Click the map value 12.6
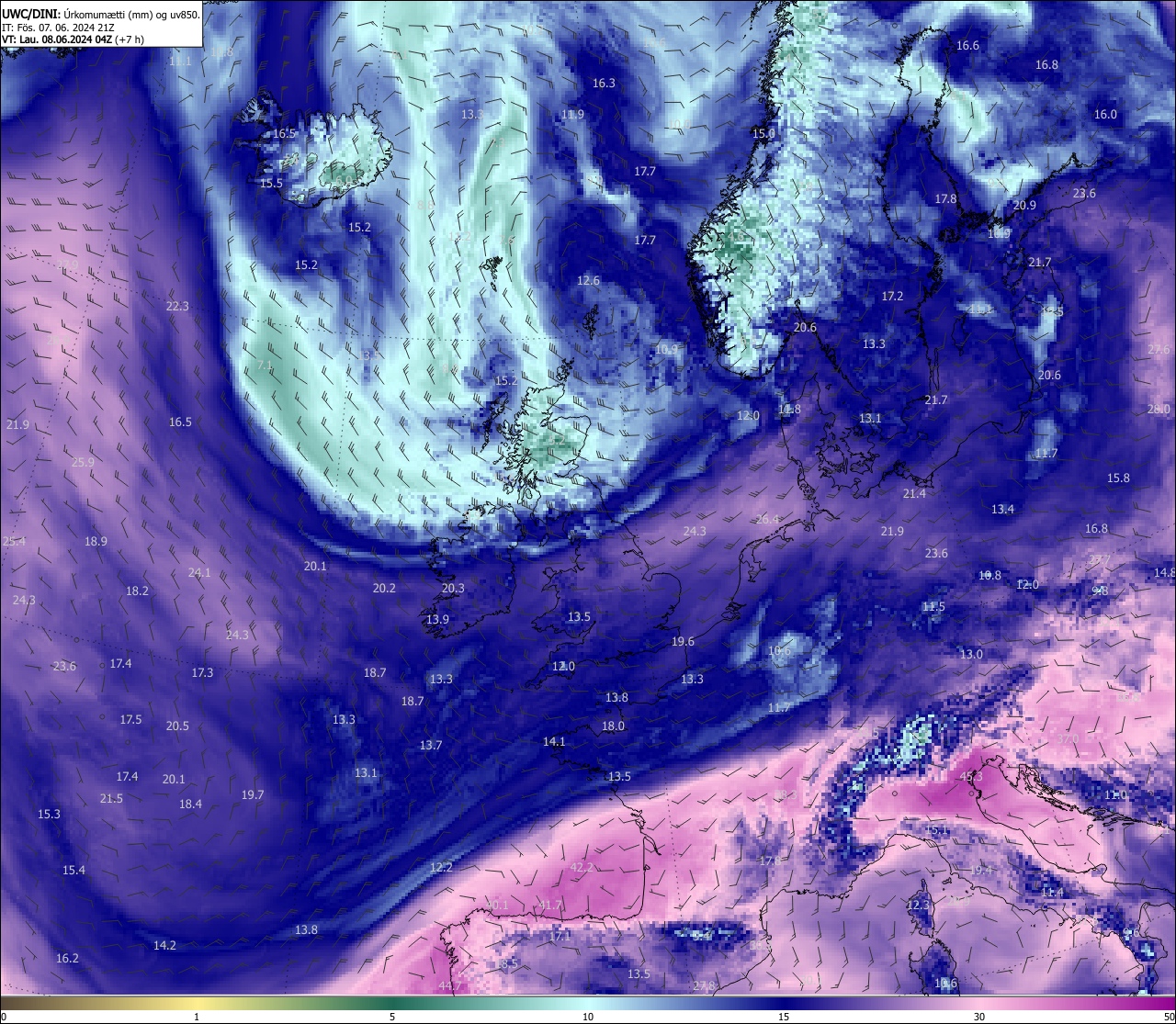1176x1024 pixels. click(588, 281)
